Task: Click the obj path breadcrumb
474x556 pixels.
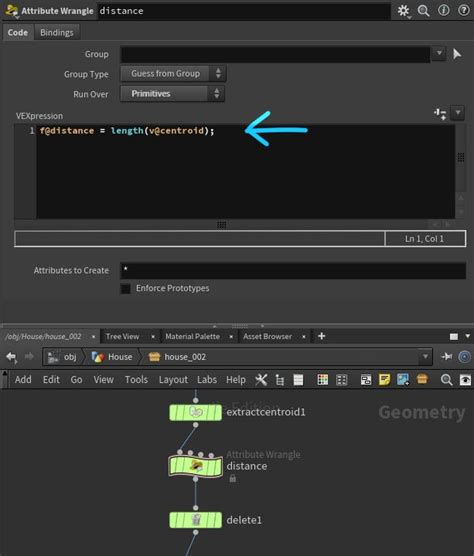Action: [x=63, y=357]
